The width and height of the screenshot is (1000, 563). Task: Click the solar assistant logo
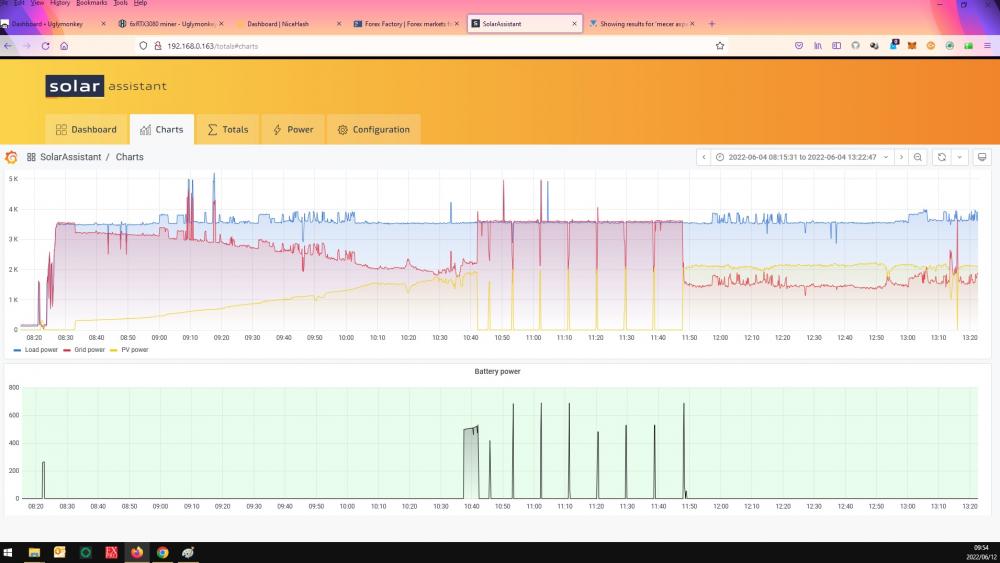click(106, 86)
